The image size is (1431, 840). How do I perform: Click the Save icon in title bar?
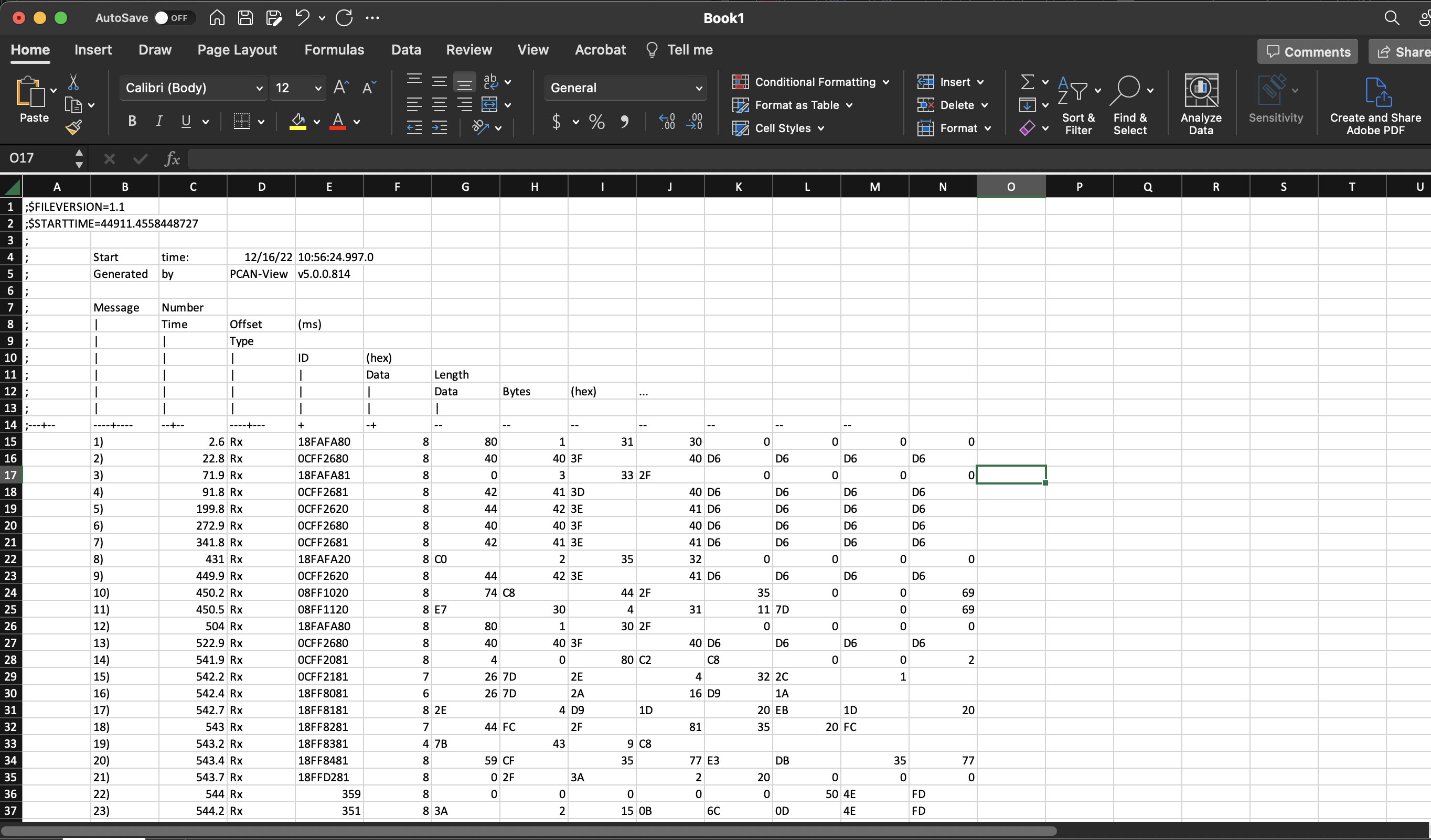(x=245, y=18)
